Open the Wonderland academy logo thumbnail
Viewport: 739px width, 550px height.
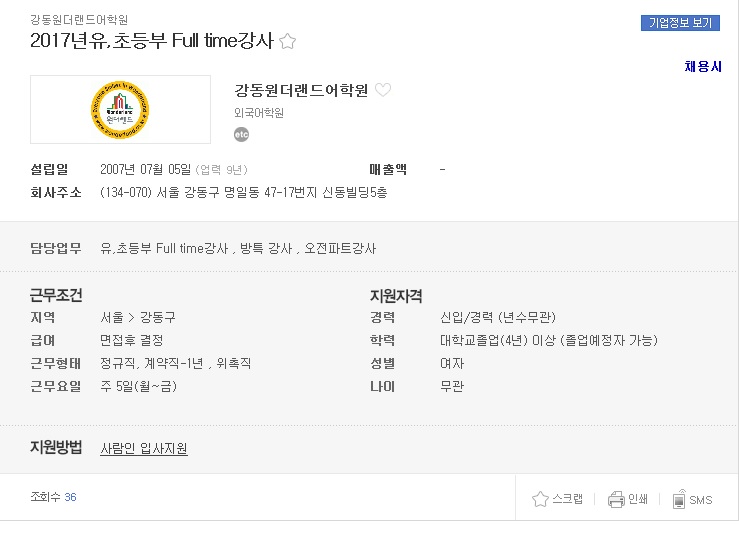tap(120, 109)
